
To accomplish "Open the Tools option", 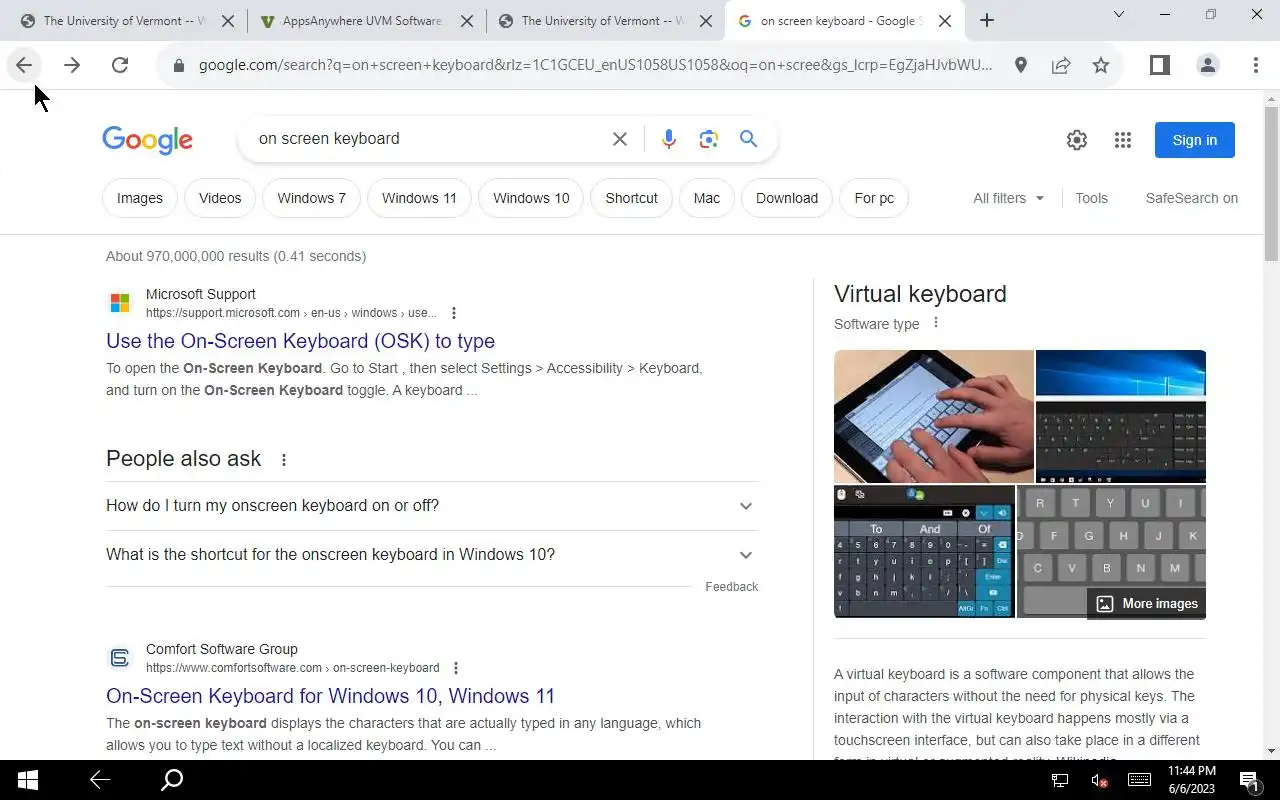I will pyautogui.click(x=1091, y=198).
